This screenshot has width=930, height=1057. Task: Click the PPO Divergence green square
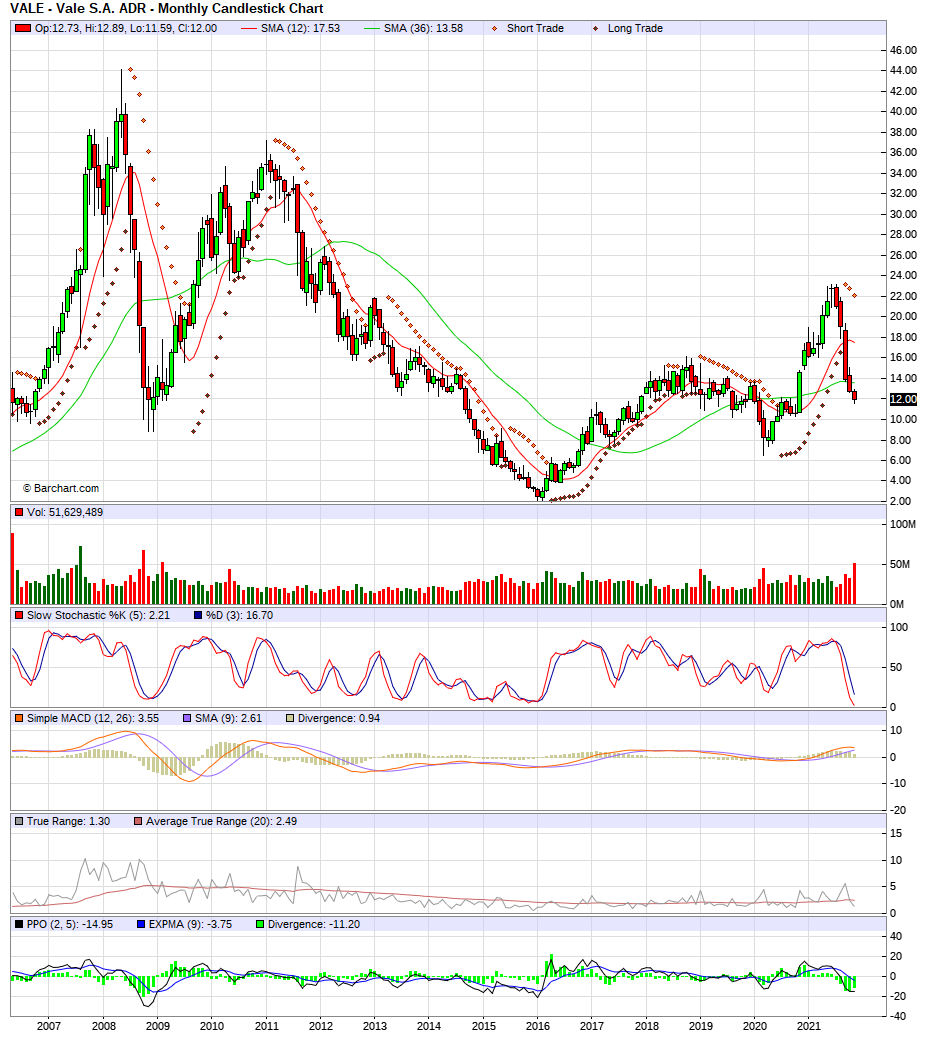pyautogui.click(x=260, y=924)
